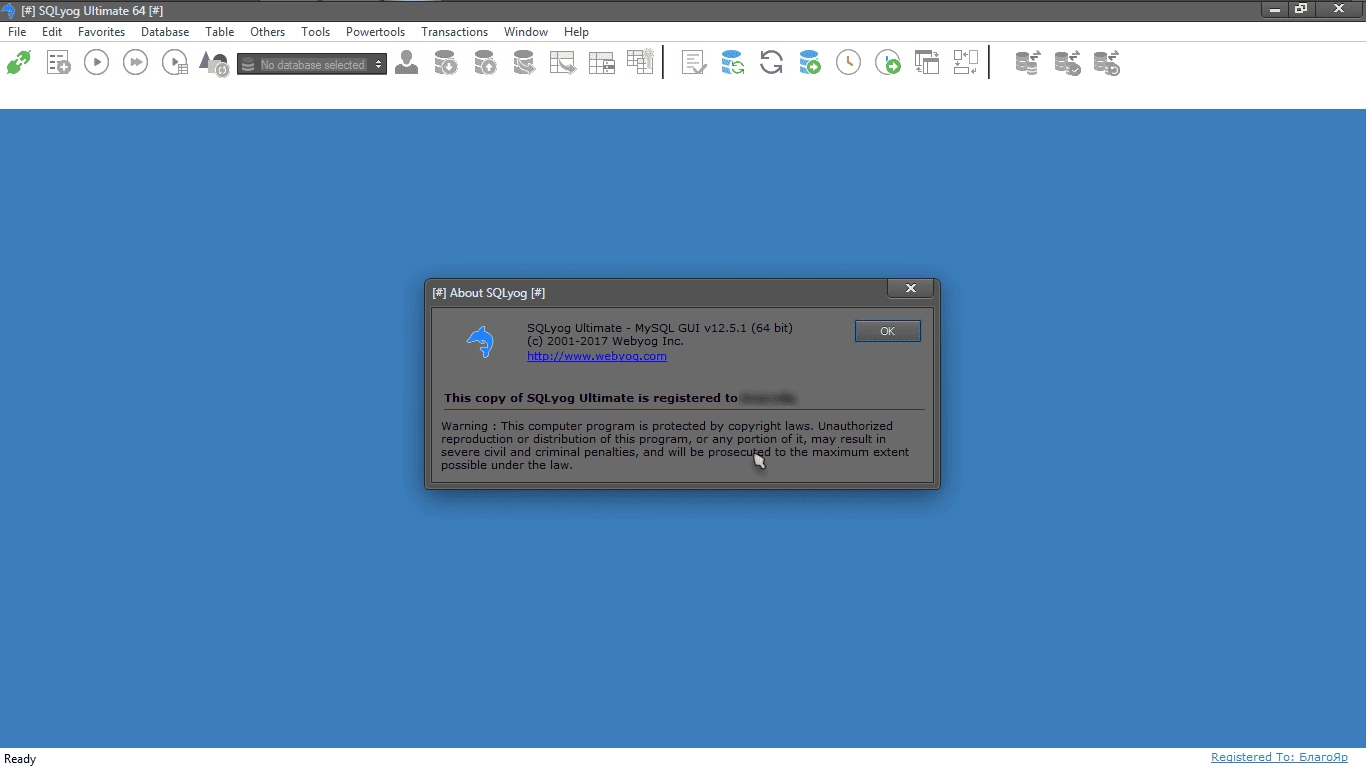1366x768 pixels.
Task: Click the table with arrow export icon
Action: [563, 63]
